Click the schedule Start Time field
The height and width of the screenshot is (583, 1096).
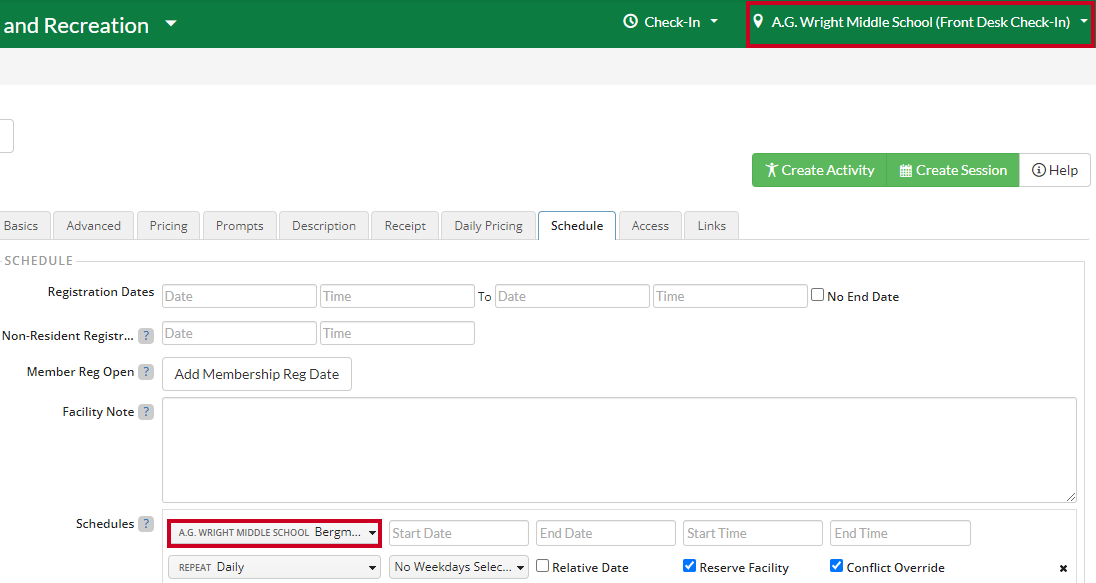753,533
